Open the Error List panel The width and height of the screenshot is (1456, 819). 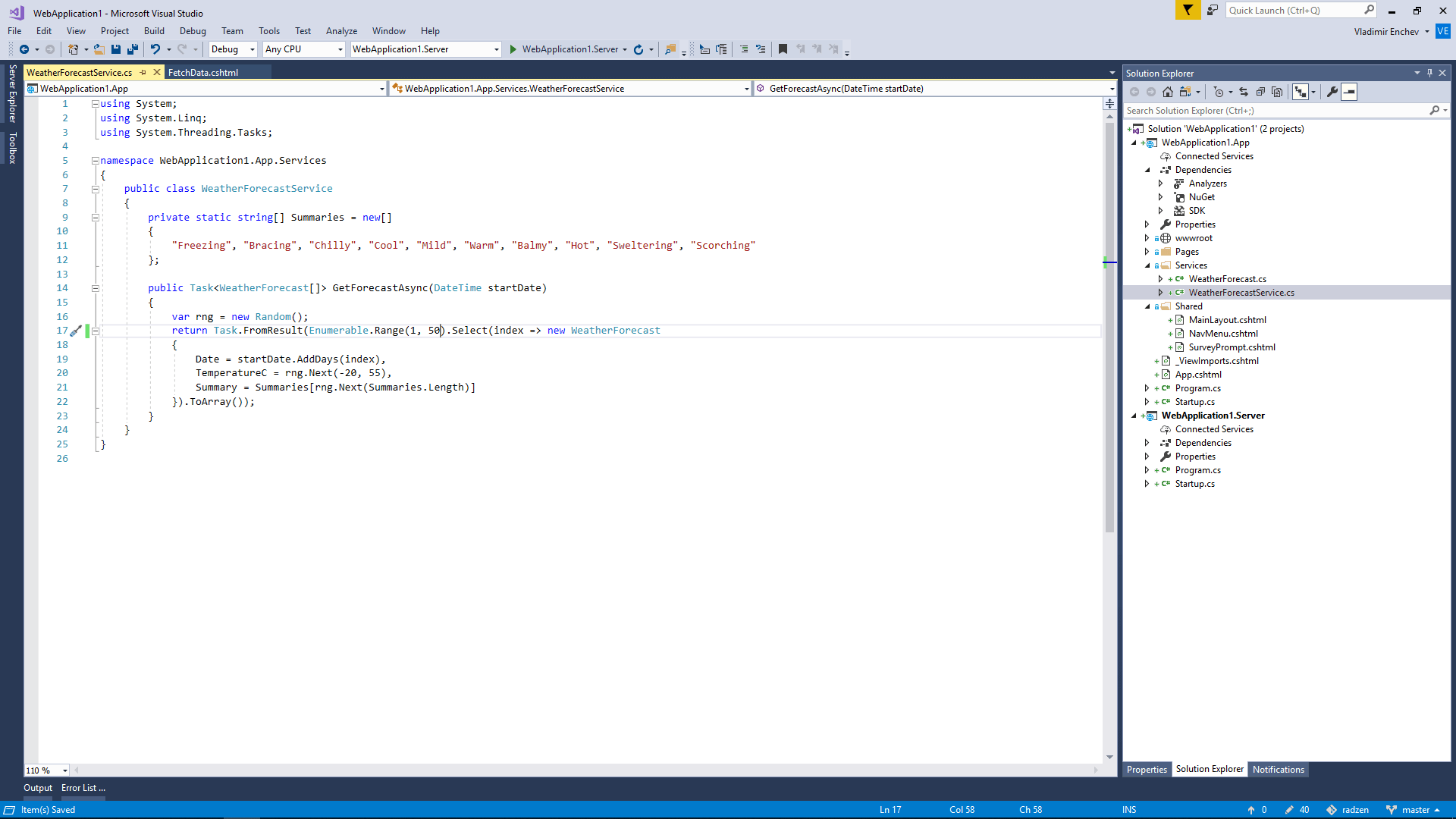83,788
